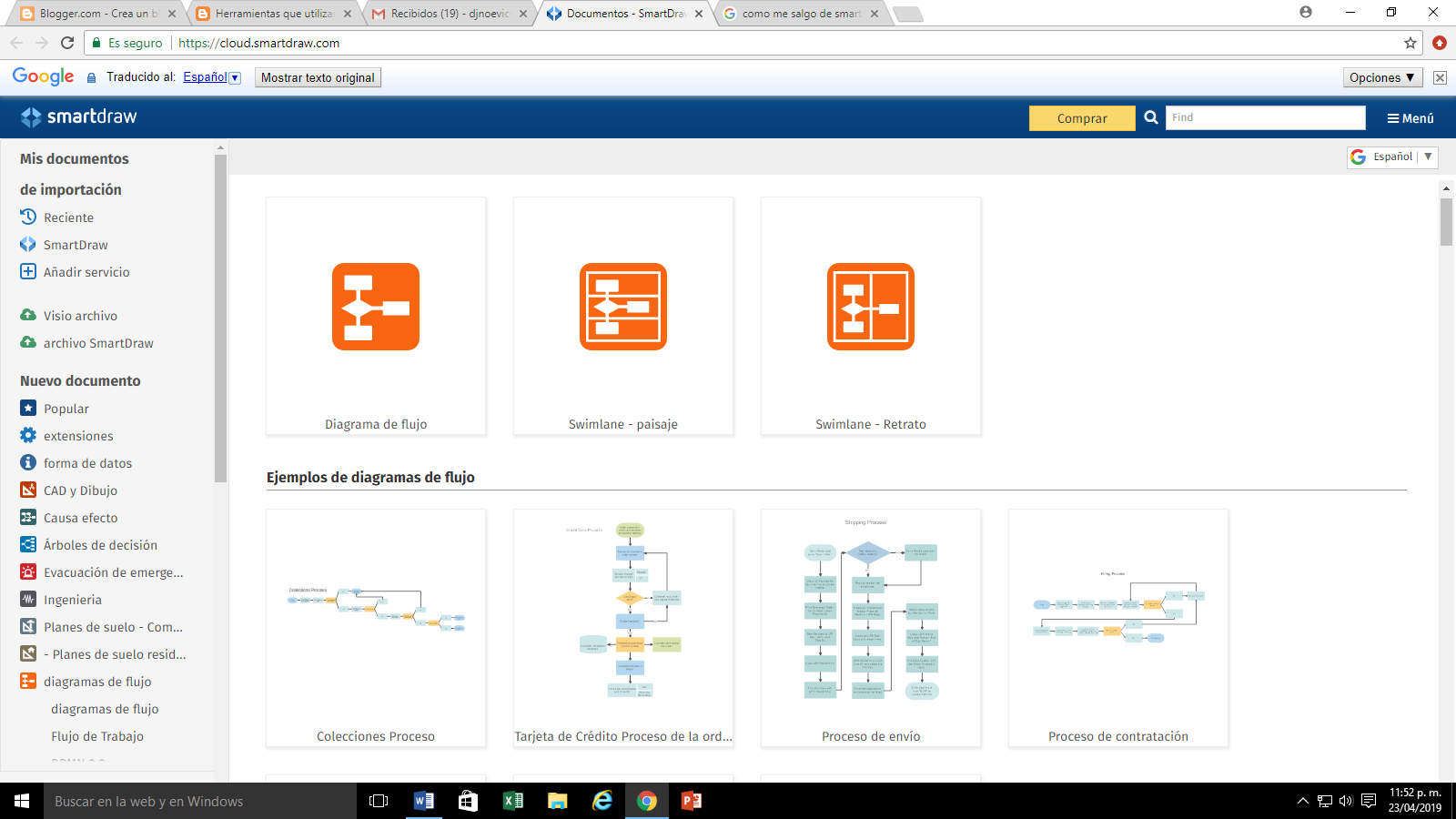Select the Causa efecto icon
Screen dimensions: 1456x819
pos(28,517)
